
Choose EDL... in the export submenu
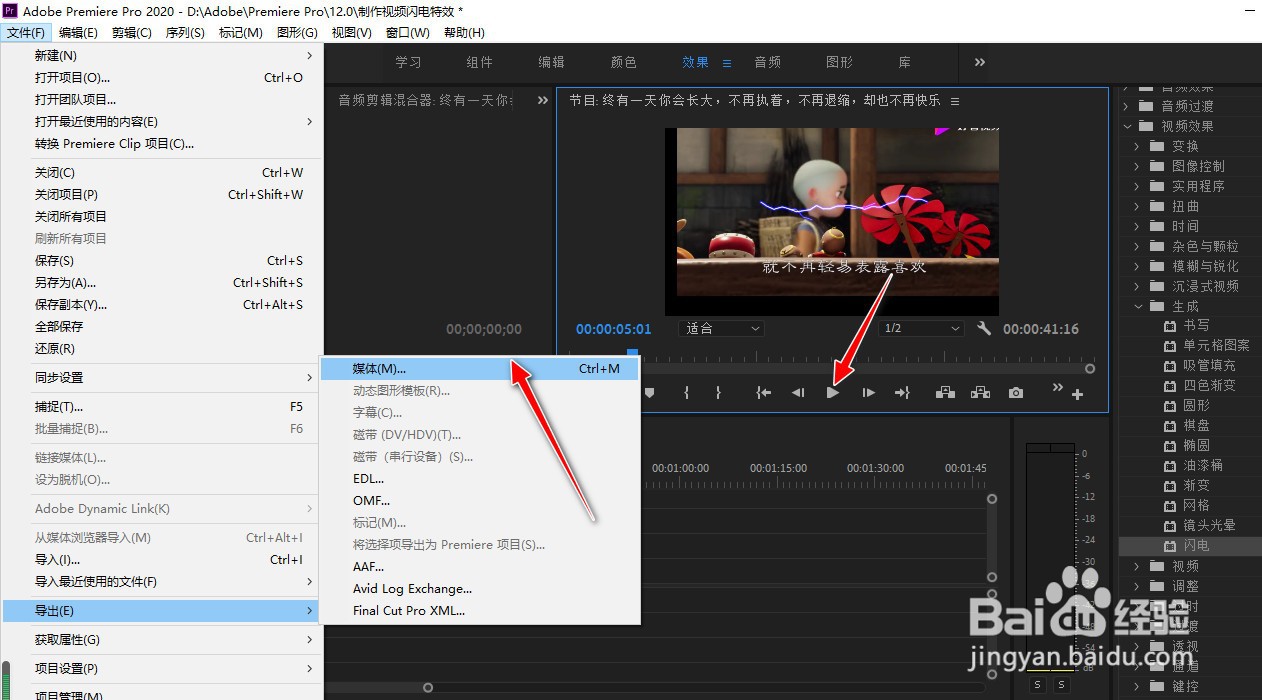[x=479, y=479]
